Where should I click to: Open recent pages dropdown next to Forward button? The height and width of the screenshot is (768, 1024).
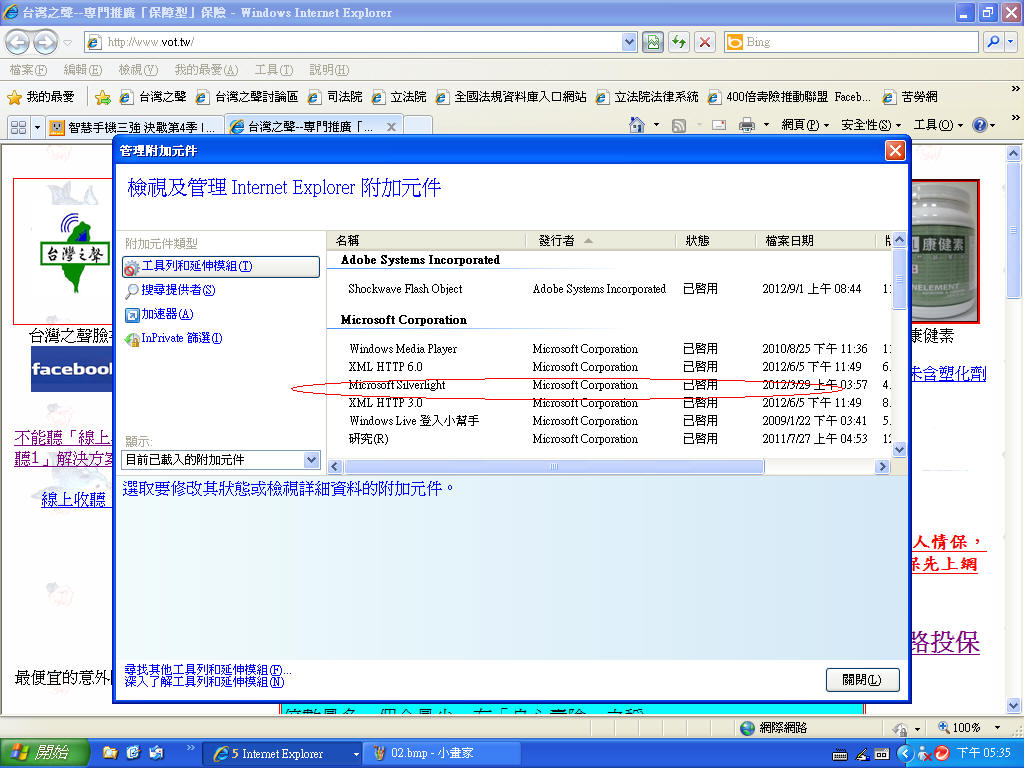[x=68, y=43]
